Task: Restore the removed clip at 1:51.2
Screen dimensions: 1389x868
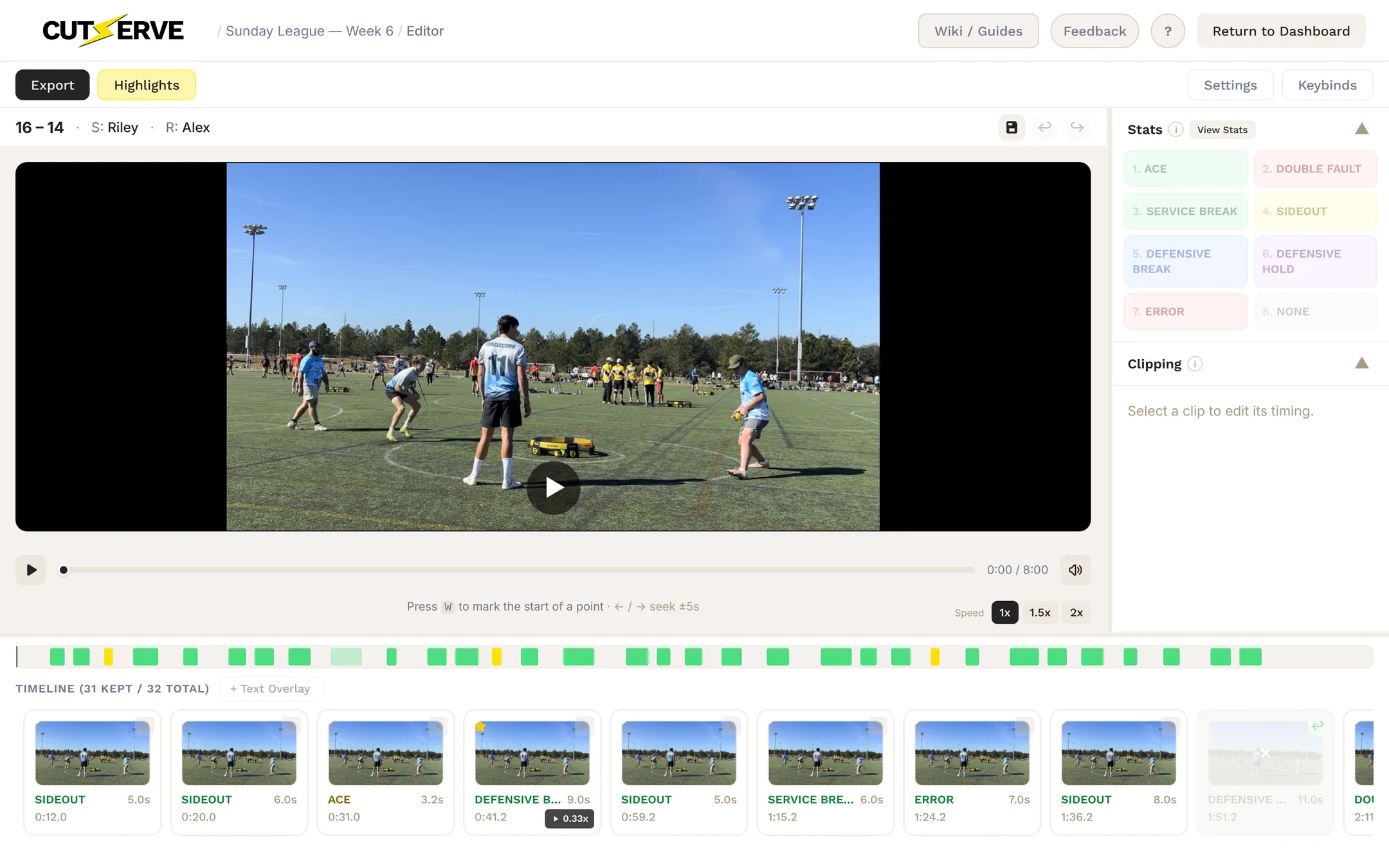Action: (1317, 726)
